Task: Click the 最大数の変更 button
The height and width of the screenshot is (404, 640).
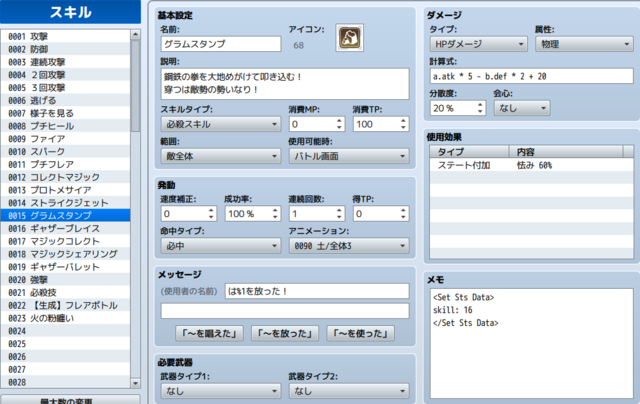Action: [70, 400]
